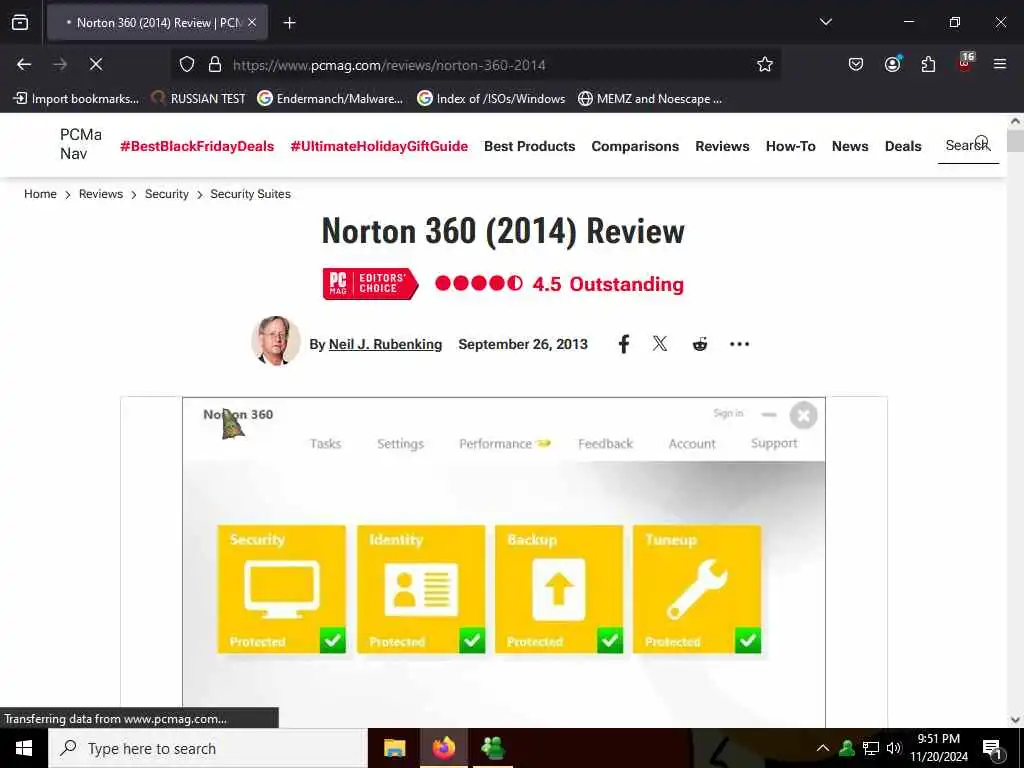This screenshot has height=768, width=1024.
Task: Open the Firefox account icon
Action: coord(892,63)
